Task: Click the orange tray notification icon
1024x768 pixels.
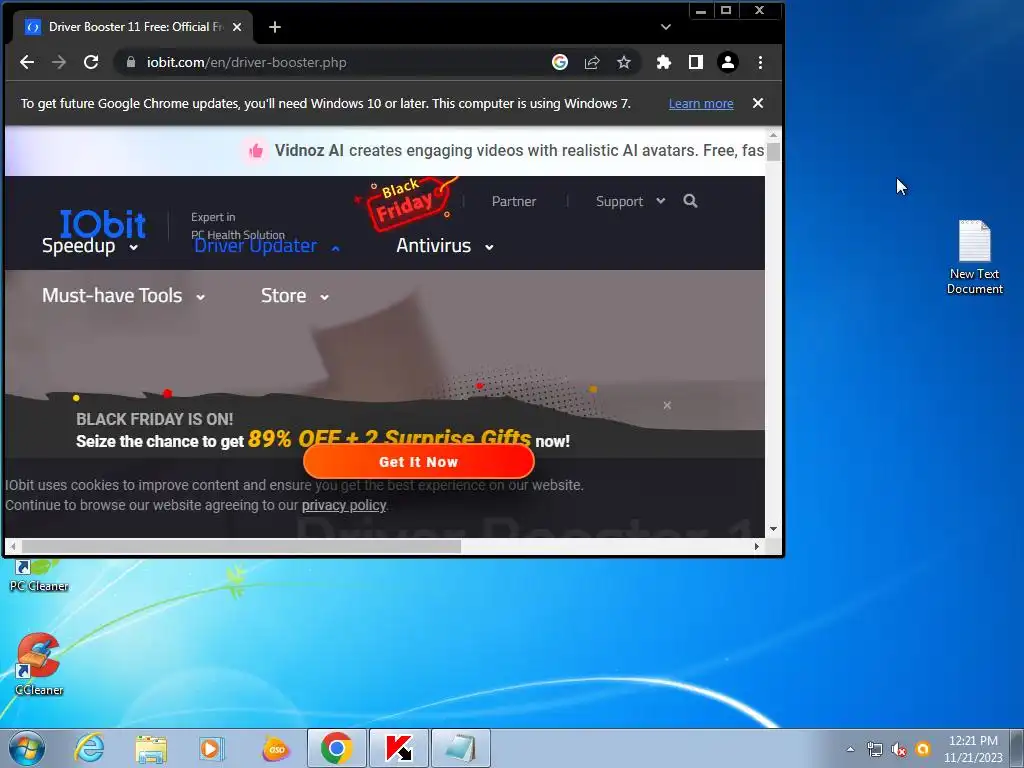Action: [x=923, y=749]
